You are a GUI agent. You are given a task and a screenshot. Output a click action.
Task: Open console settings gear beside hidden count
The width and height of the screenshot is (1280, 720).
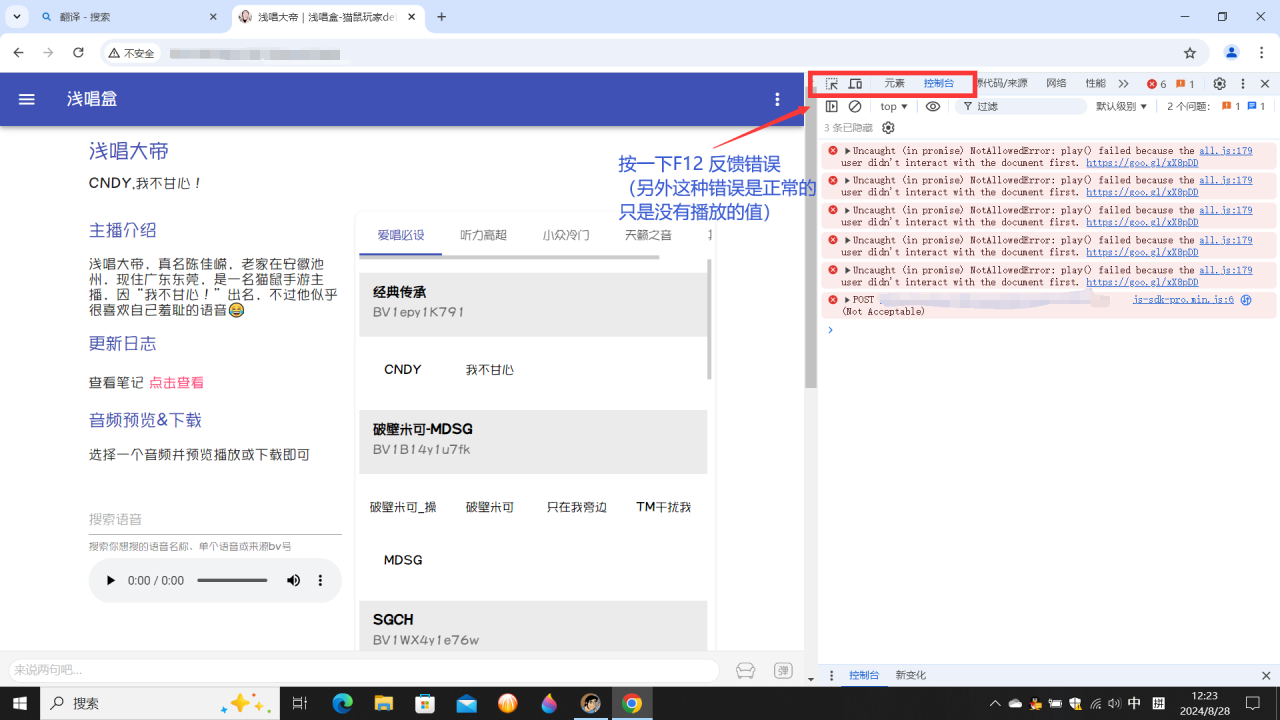[x=888, y=128]
